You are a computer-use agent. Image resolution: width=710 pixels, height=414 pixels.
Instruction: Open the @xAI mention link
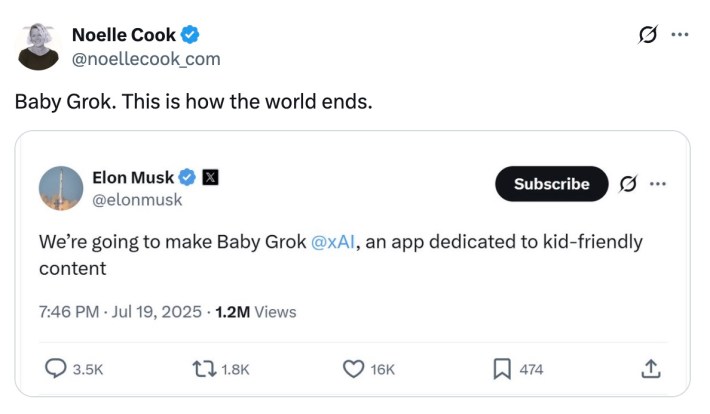point(334,243)
